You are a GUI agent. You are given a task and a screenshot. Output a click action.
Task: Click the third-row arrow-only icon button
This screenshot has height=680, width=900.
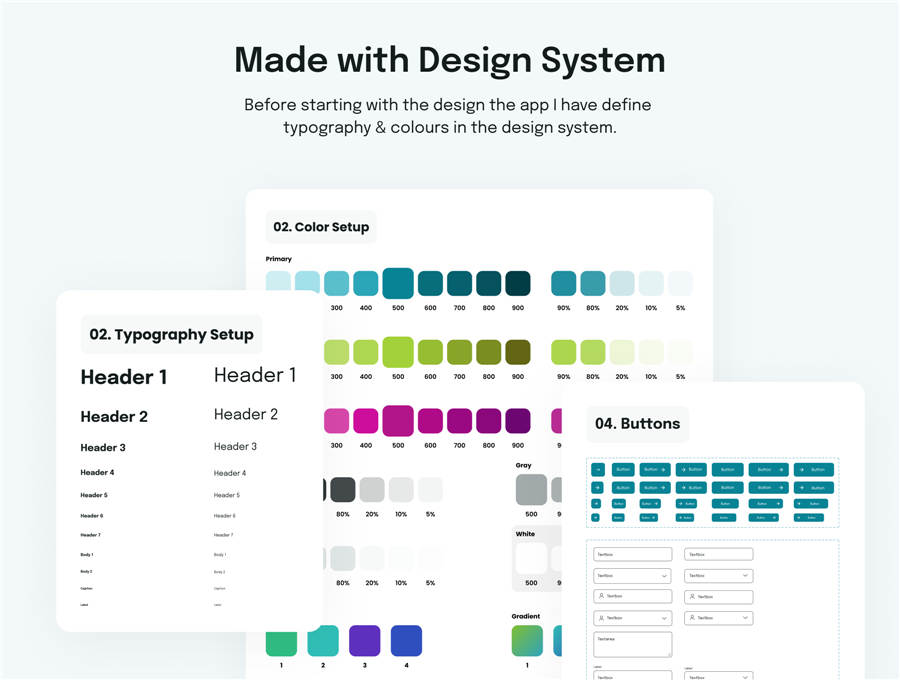597,504
